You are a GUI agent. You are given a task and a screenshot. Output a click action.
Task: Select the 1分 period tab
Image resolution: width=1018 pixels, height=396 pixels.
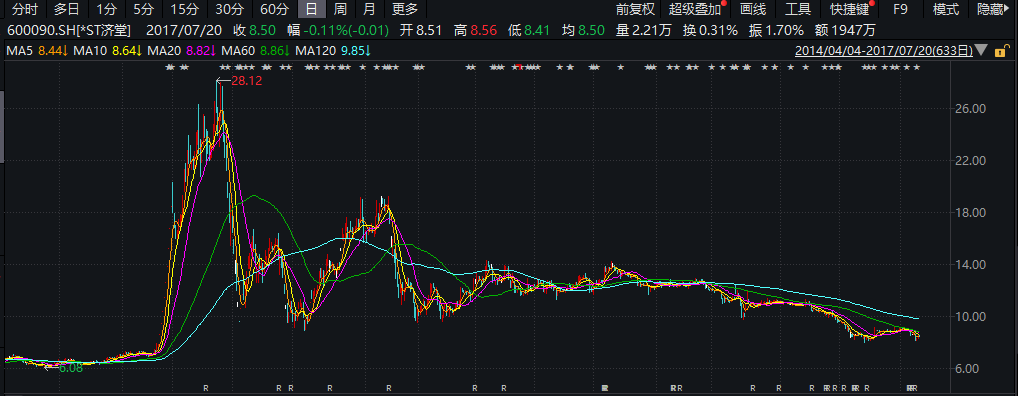point(106,9)
